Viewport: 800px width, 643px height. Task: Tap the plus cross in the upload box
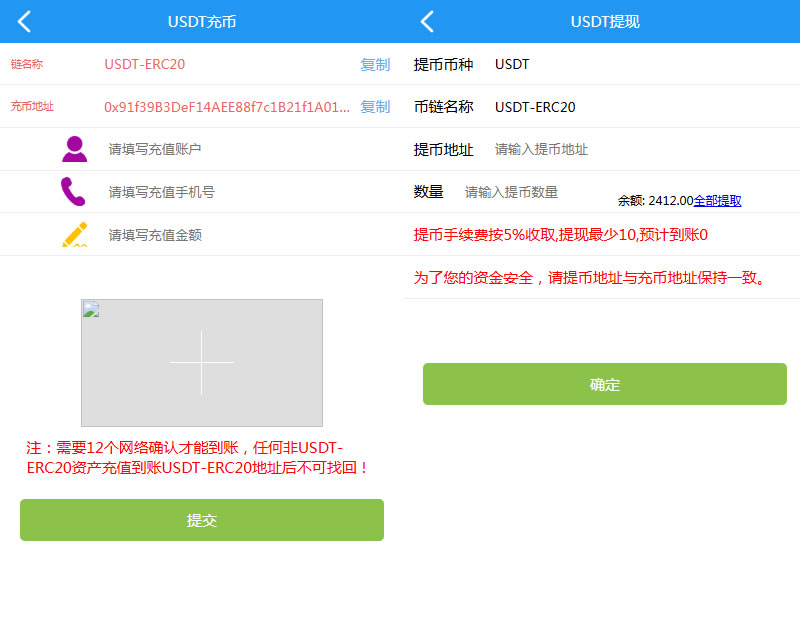tap(202, 362)
